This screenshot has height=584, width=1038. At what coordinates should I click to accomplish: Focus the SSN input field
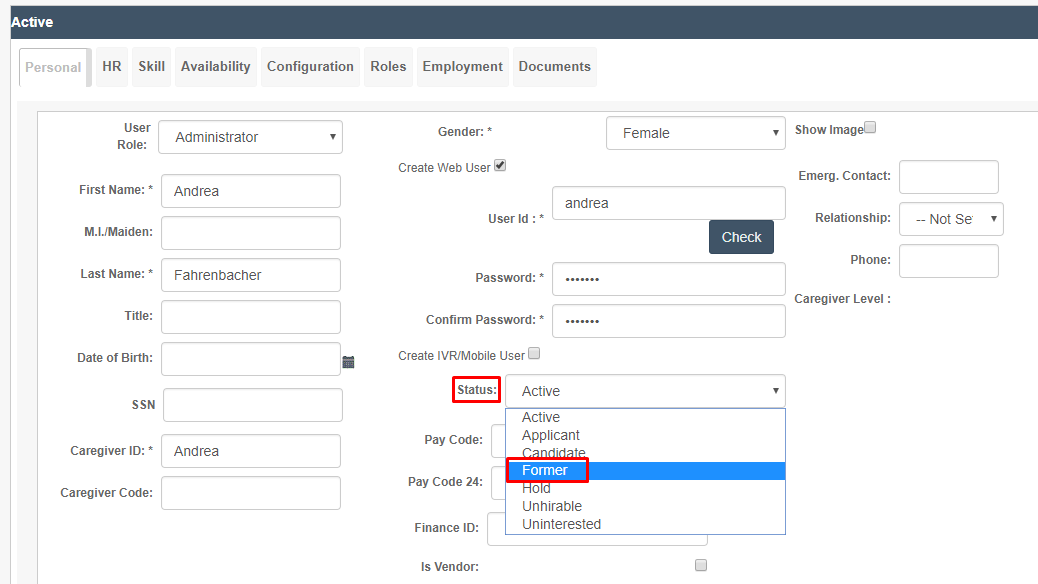pyautogui.click(x=253, y=405)
